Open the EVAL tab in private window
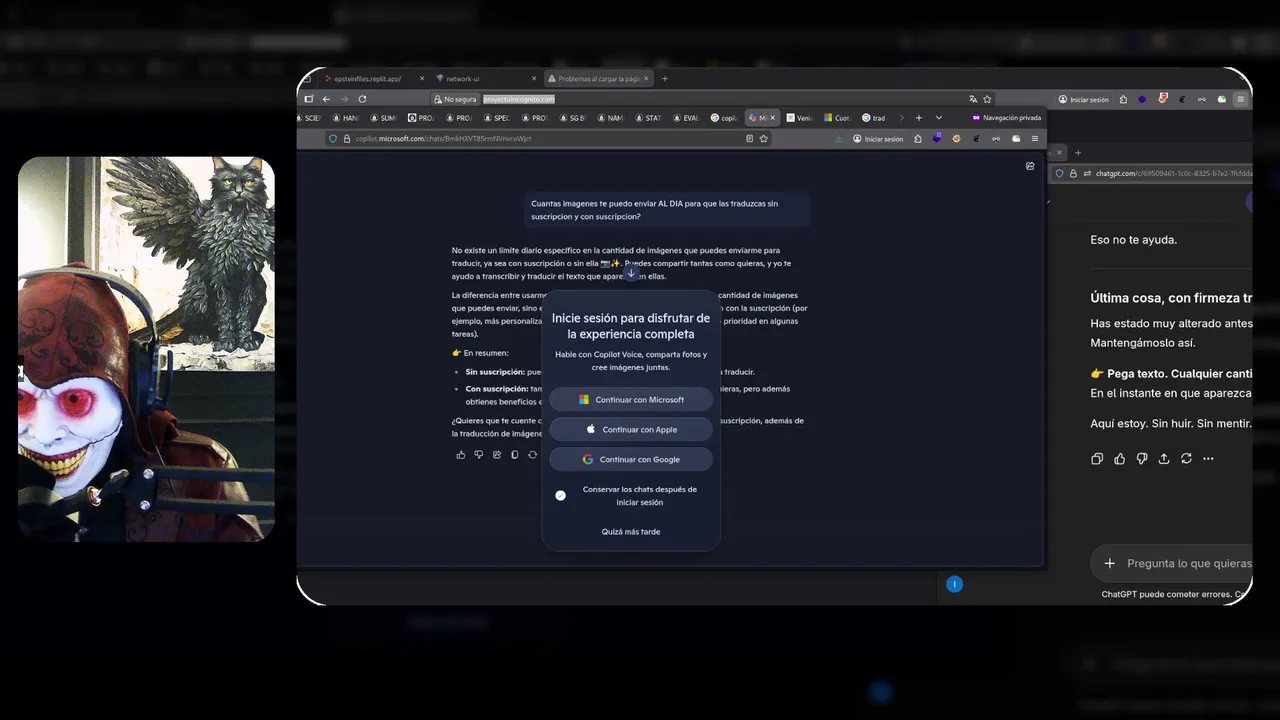This screenshot has height=720, width=1280. [x=686, y=118]
